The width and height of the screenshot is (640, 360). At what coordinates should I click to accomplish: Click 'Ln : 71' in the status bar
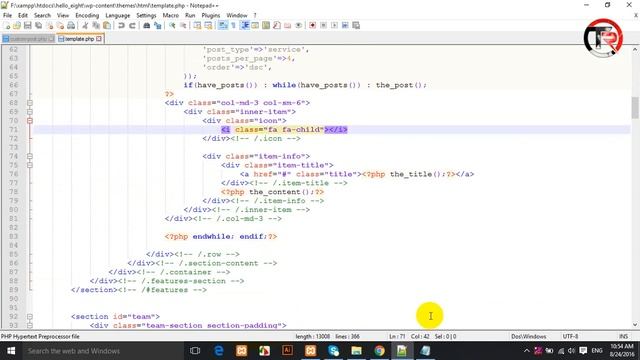pos(397,336)
